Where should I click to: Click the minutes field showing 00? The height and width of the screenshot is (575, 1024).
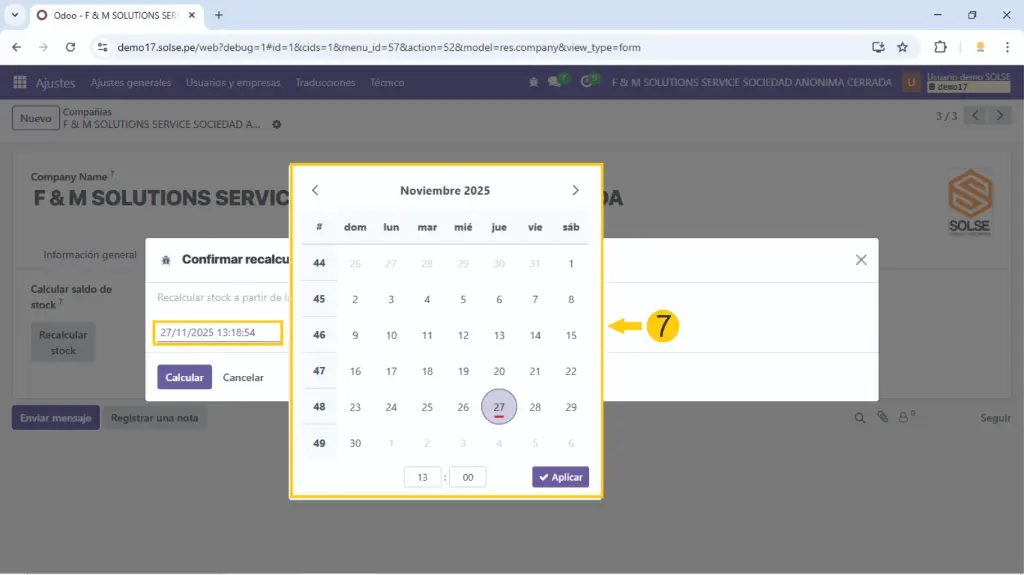[468, 477]
